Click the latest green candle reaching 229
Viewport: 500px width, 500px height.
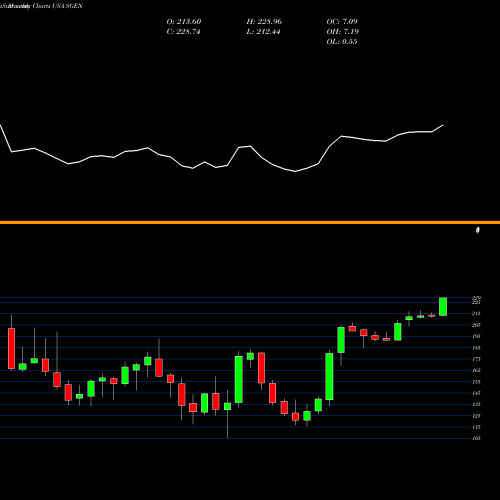(x=443, y=306)
